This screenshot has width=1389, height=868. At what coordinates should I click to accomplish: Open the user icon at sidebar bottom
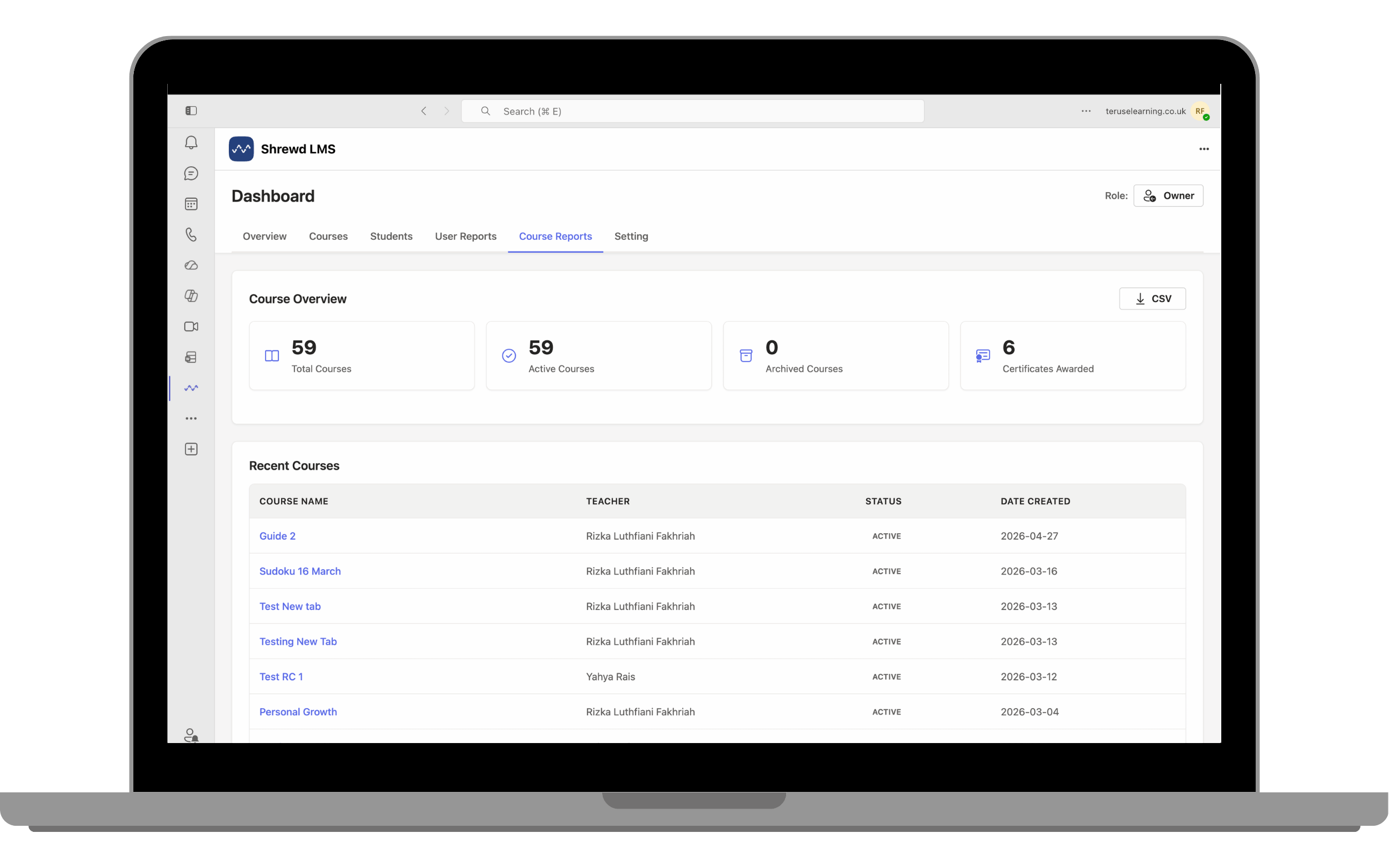[x=191, y=735]
